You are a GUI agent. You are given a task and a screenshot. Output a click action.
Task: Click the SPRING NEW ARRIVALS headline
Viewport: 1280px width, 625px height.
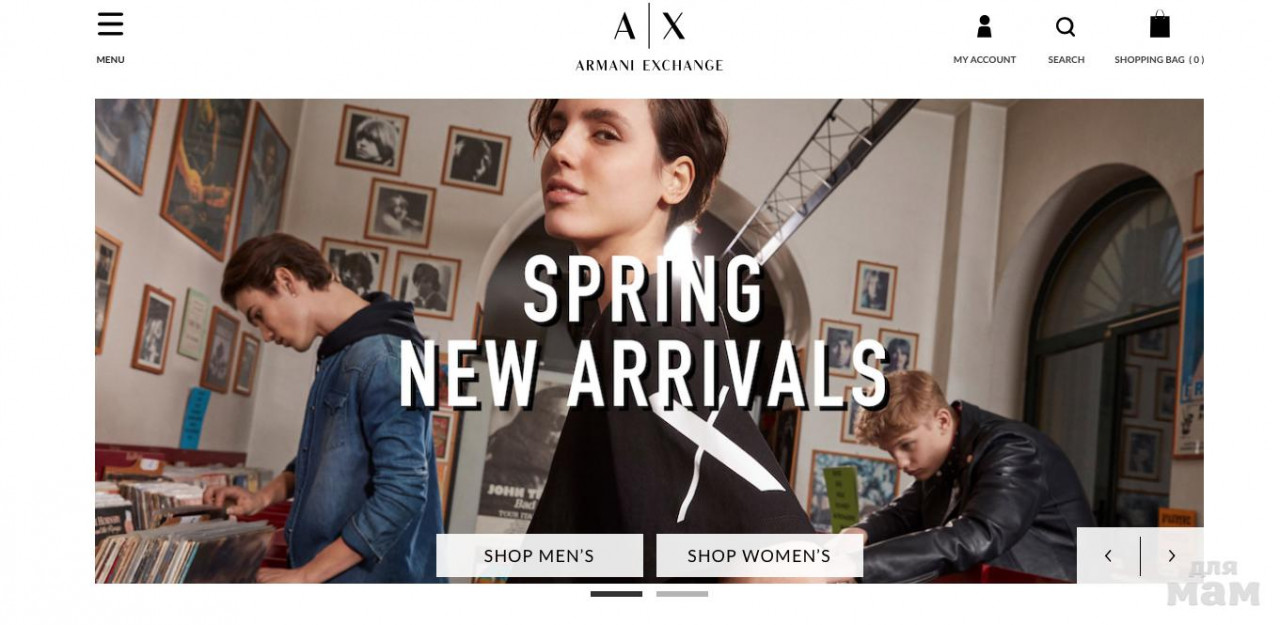[x=643, y=332]
